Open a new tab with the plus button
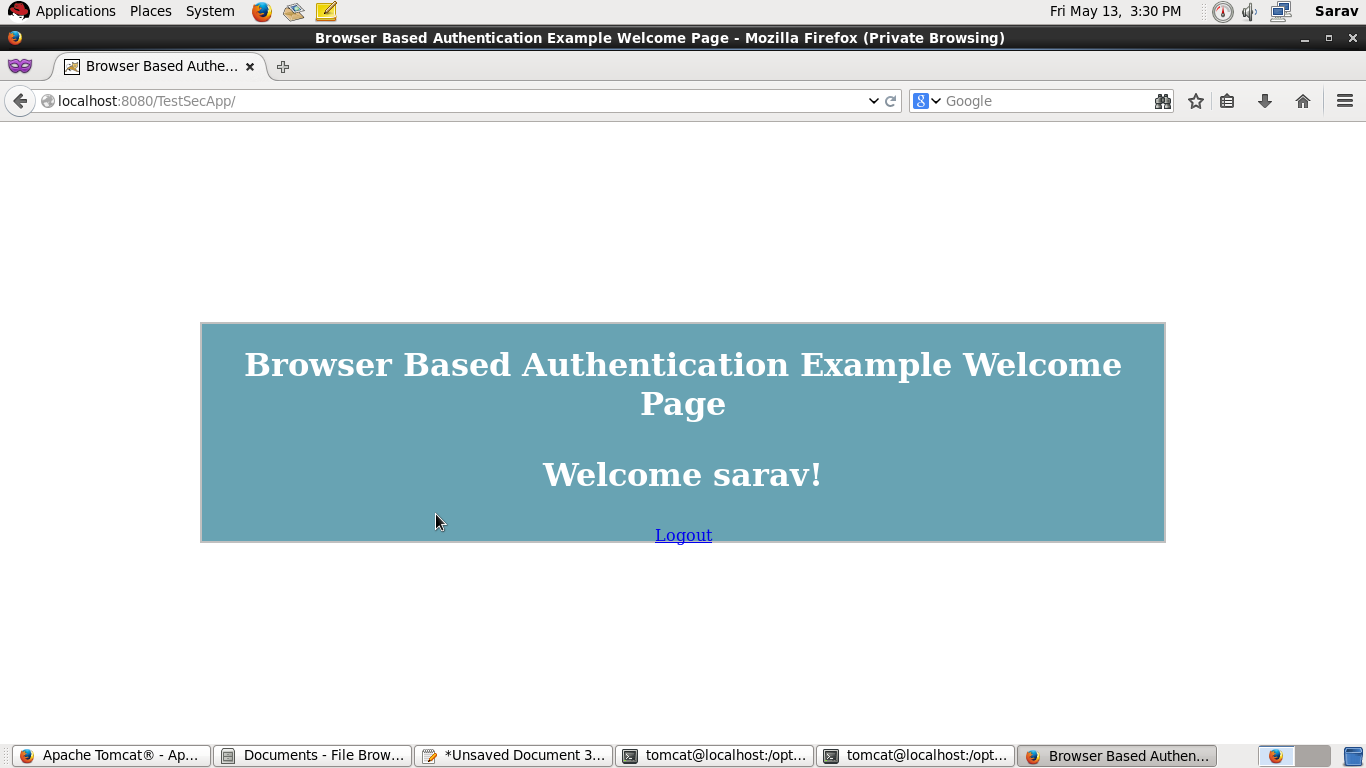 coord(282,67)
